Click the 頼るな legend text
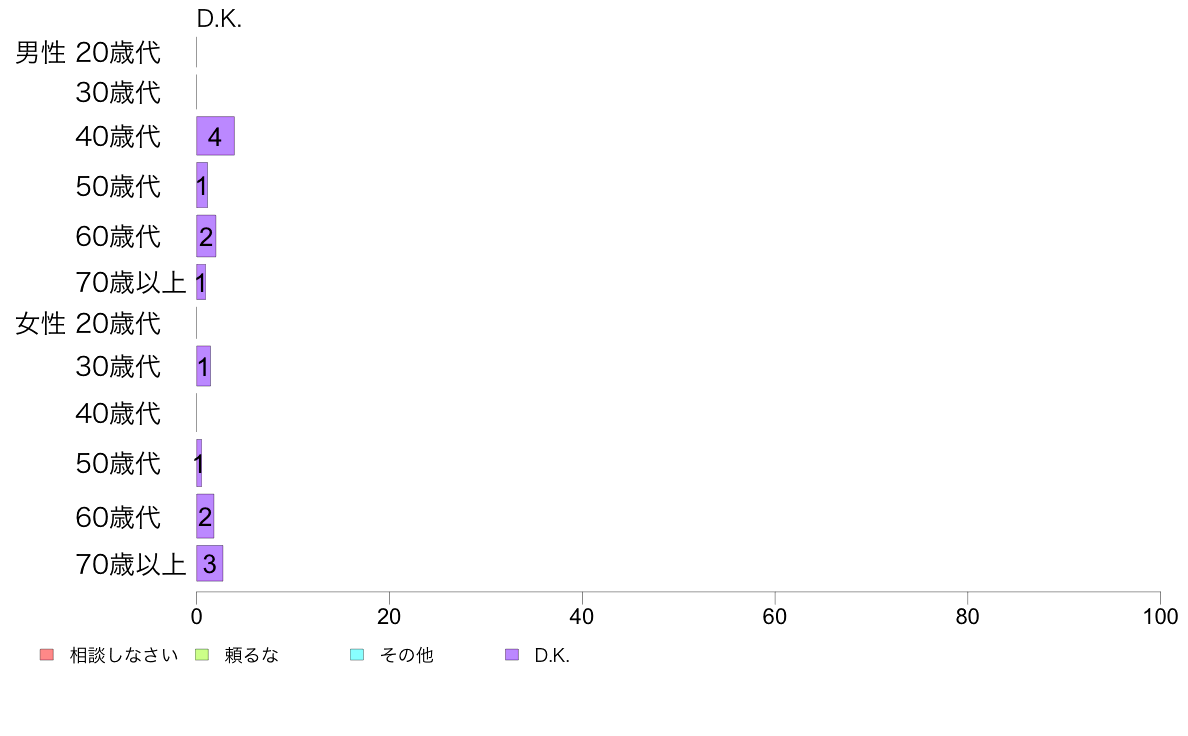The height and width of the screenshot is (736, 1188). [252, 655]
